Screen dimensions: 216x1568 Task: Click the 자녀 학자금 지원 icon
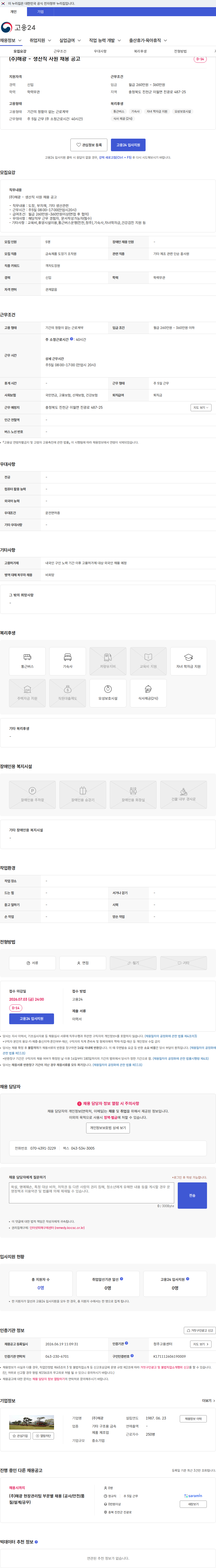pyautogui.click(x=189, y=661)
